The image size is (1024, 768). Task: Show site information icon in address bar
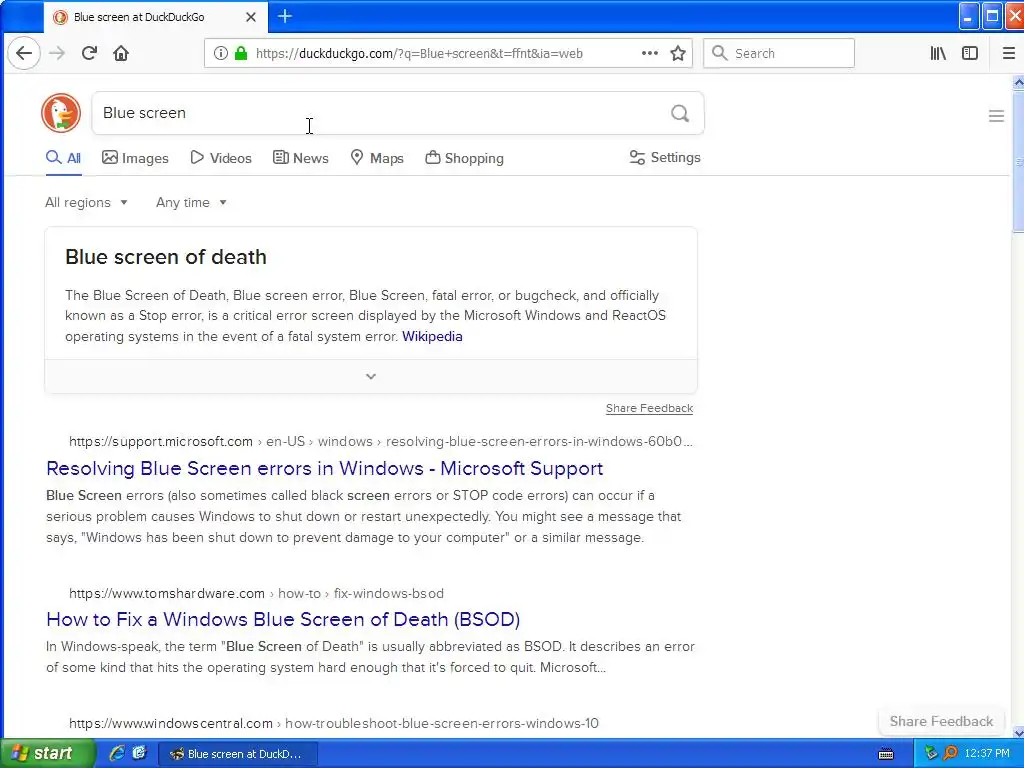[221, 53]
